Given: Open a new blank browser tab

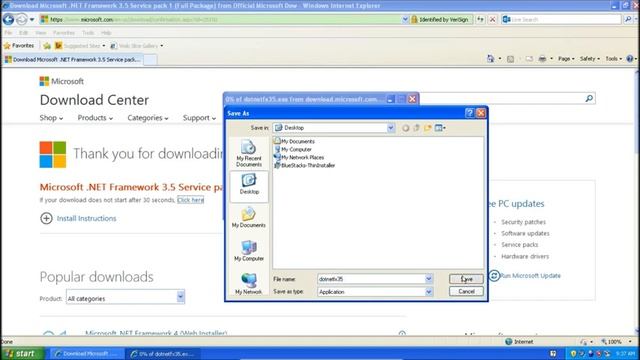Looking at the screenshot, I should (150, 60).
